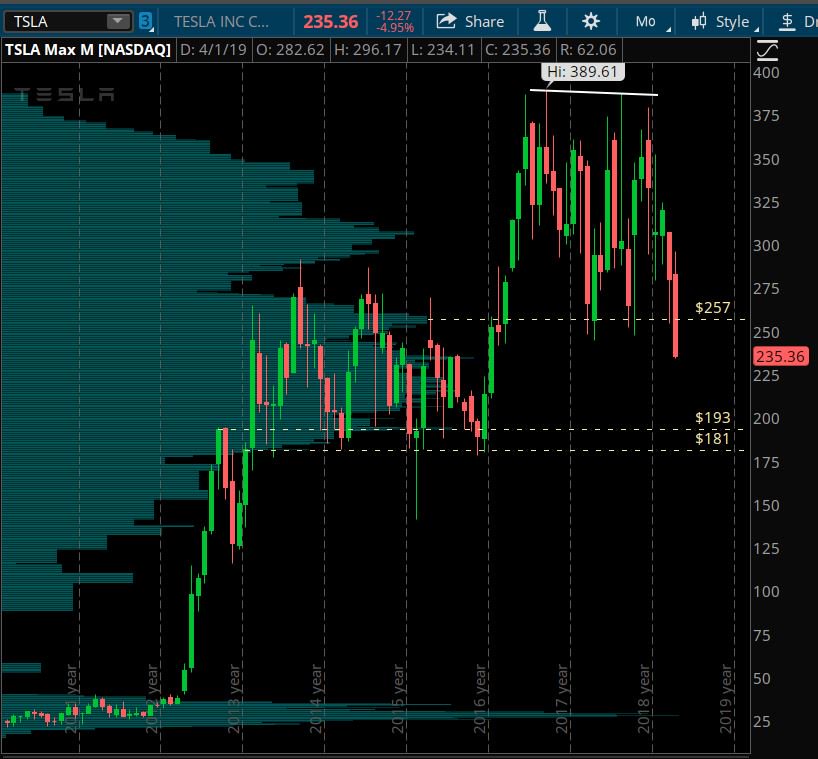The width and height of the screenshot is (818, 759).
Task: Click the blue link color number 3 icon
Action: 146,21
